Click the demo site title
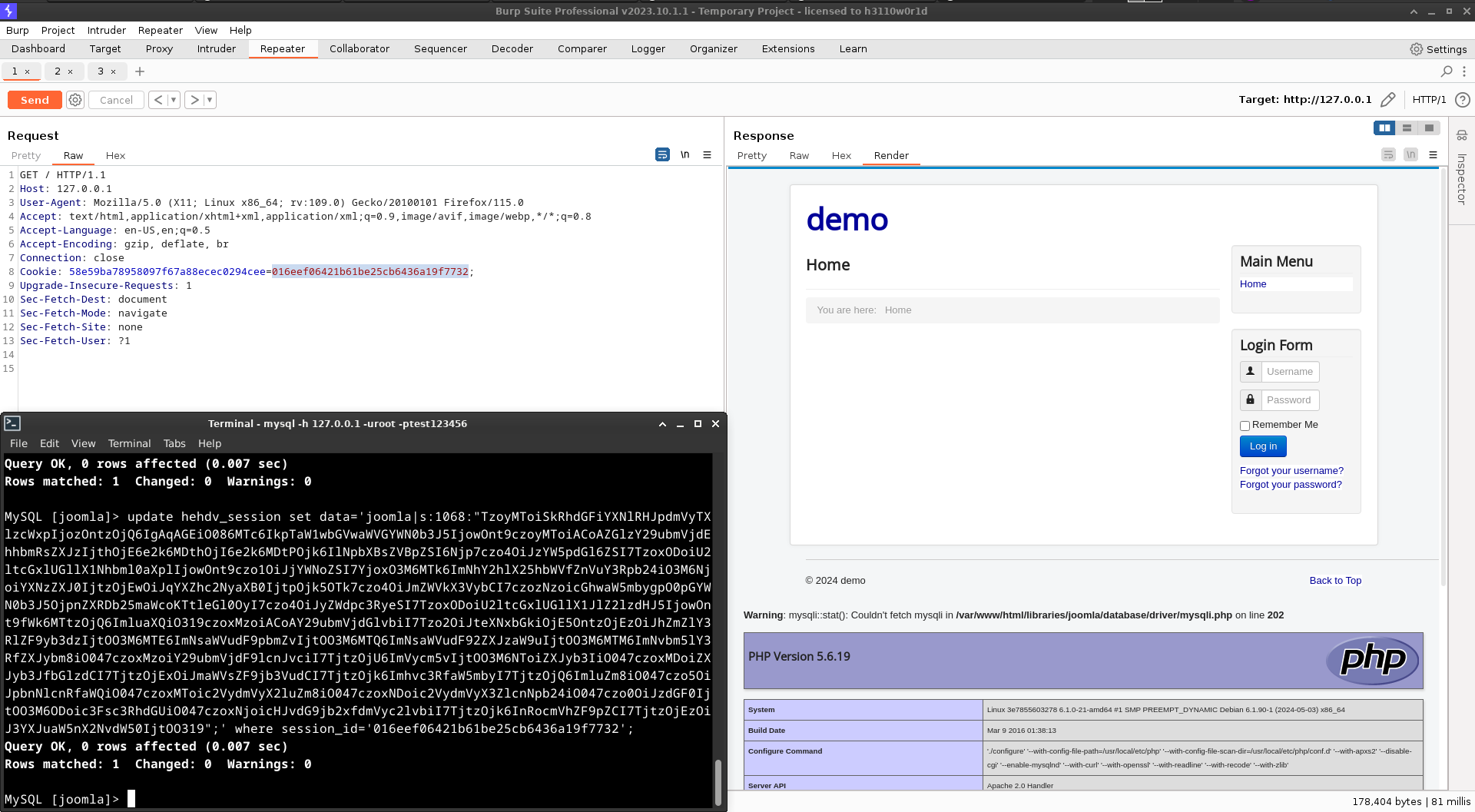 pyautogui.click(x=847, y=220)
